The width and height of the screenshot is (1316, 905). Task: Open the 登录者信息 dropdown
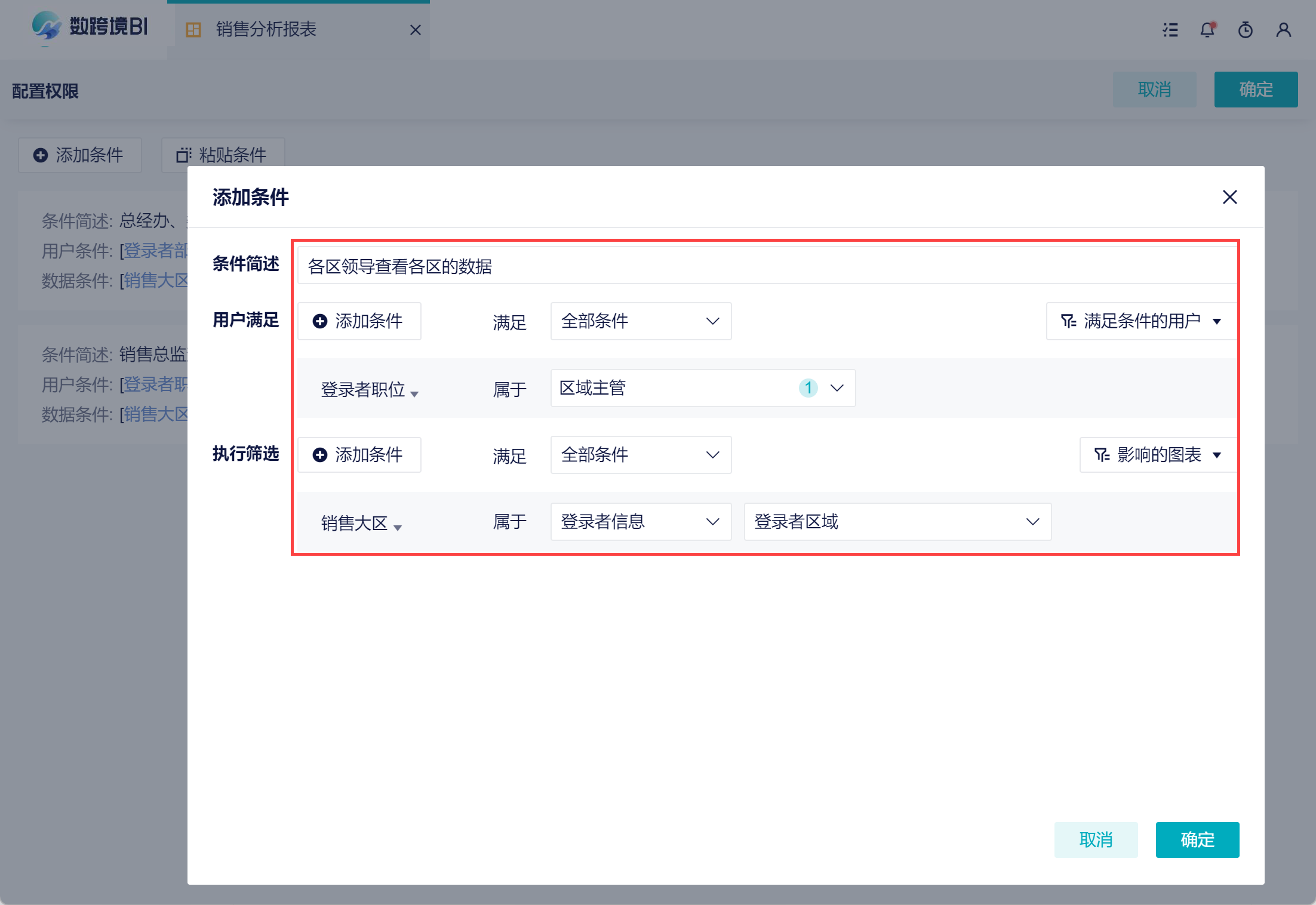[x=640, y=522]
